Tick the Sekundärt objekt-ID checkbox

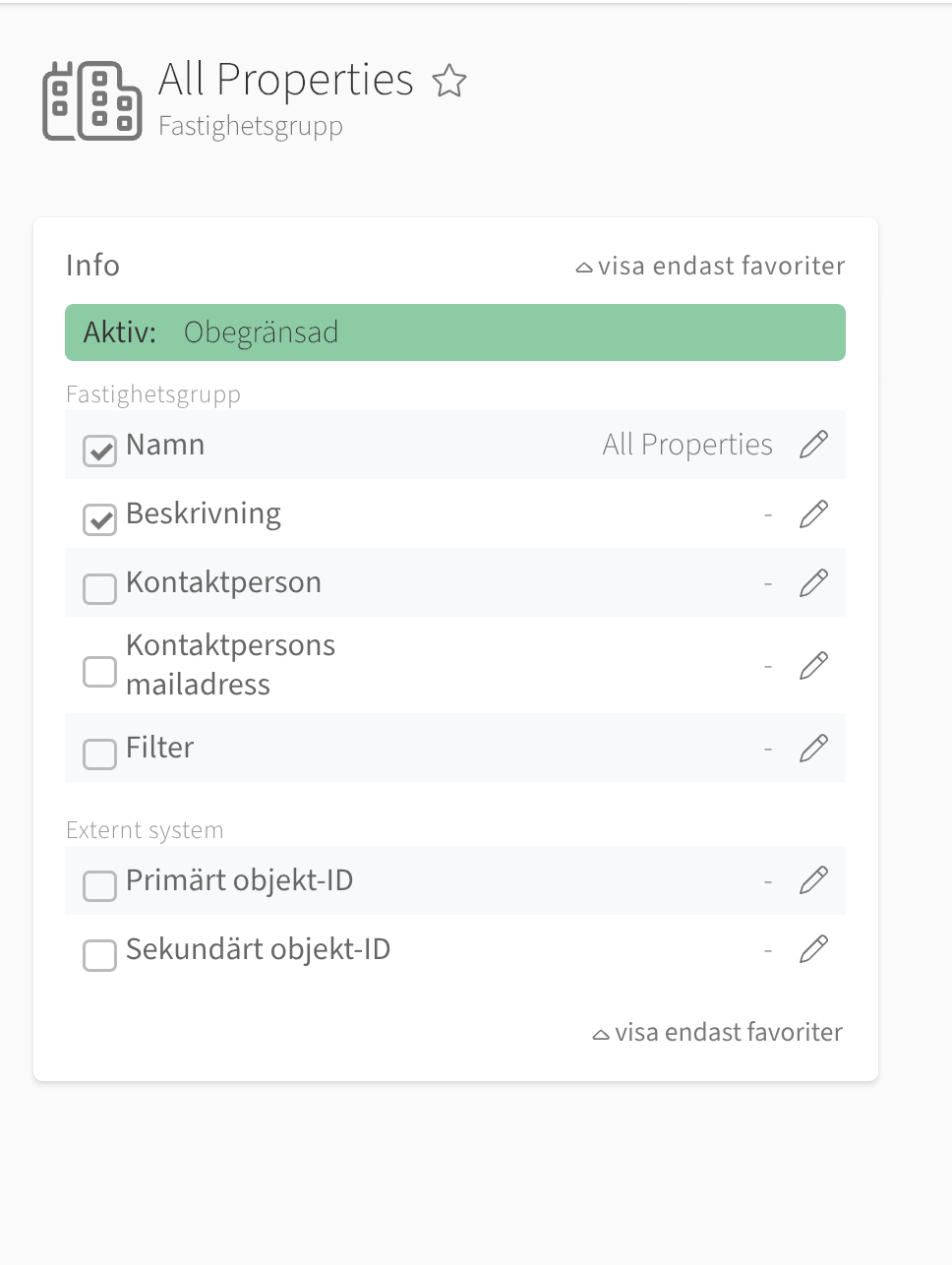coord(99,954)
